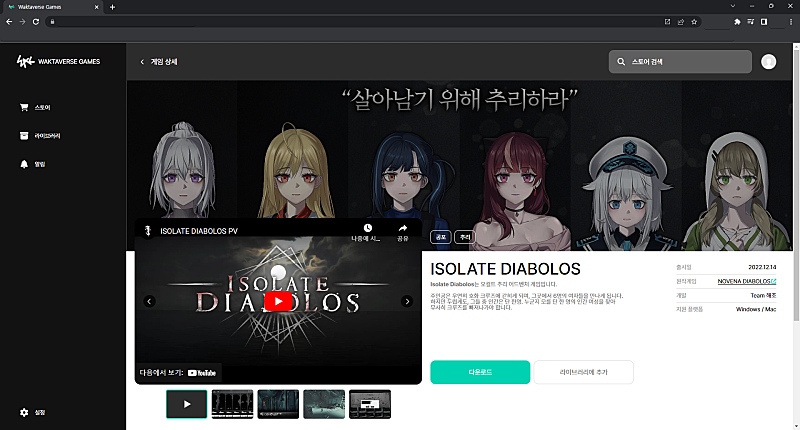Click the open-in-app icon in address bar
The image size is (800, 430).
[667, 21]
